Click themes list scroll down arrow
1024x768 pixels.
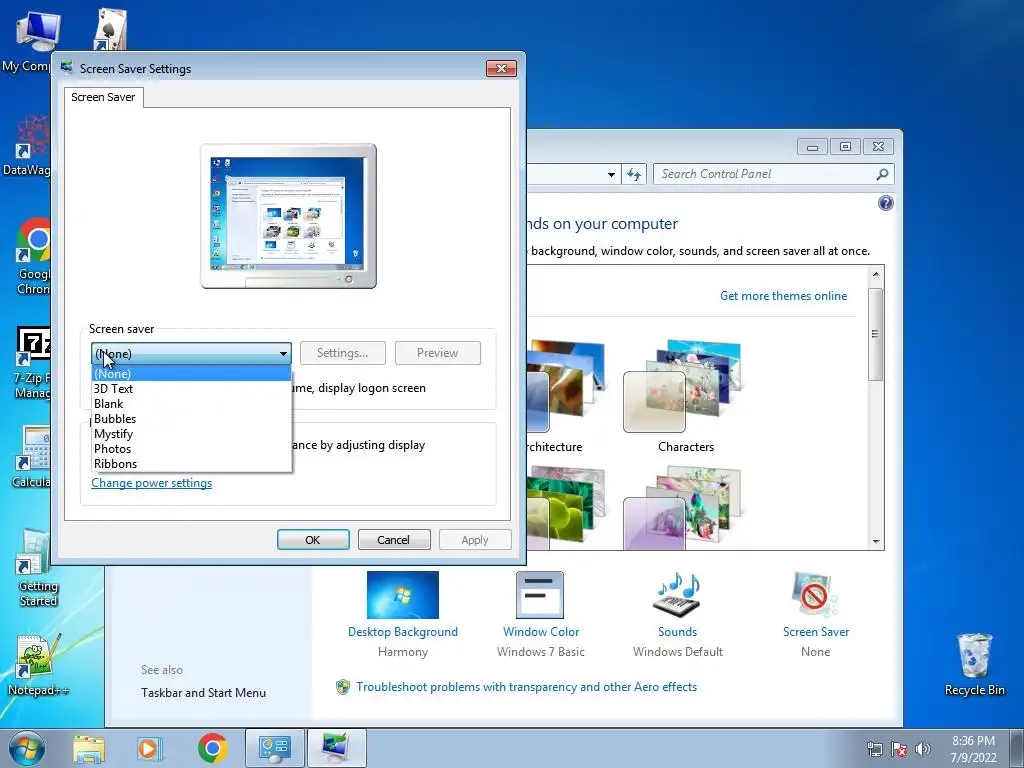click(876, 541)
